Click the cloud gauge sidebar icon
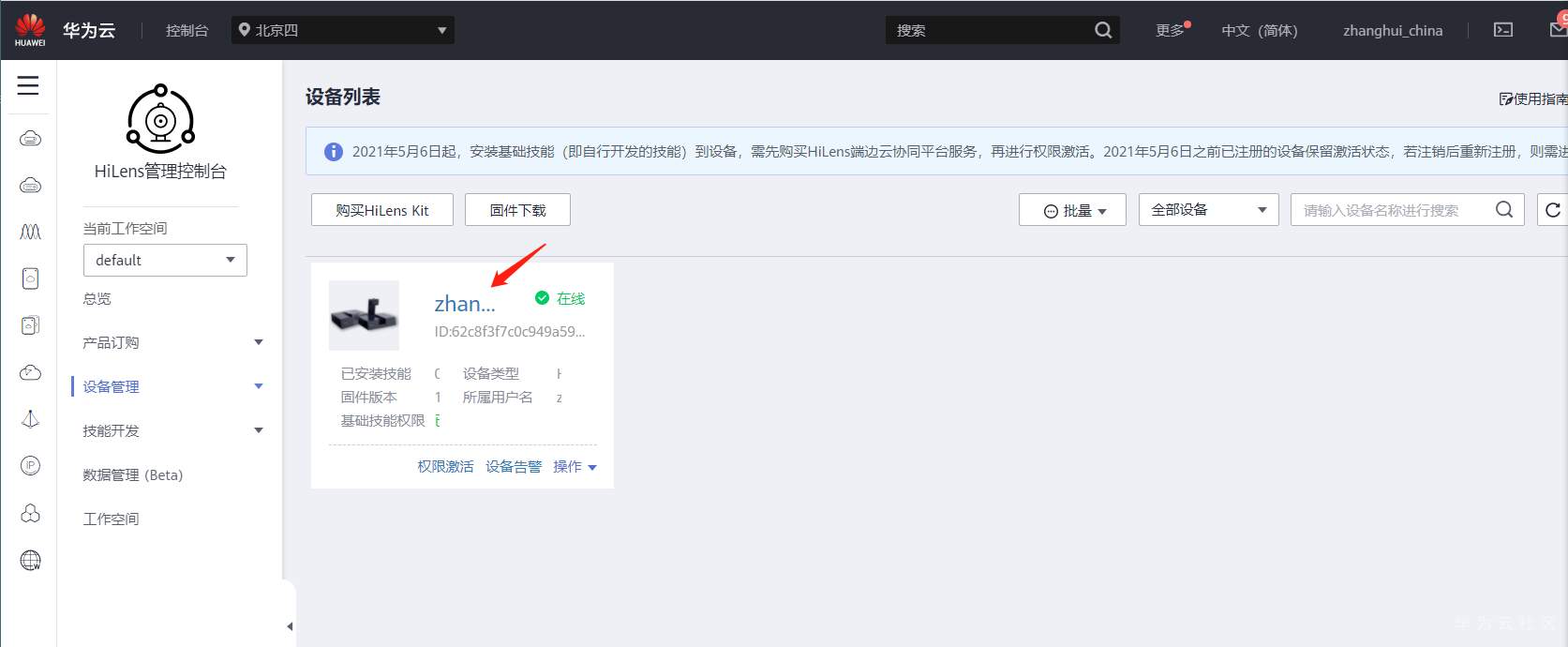Image resolution: width=1568 pixels, height=647 pixels. click(x=30, y=372)
